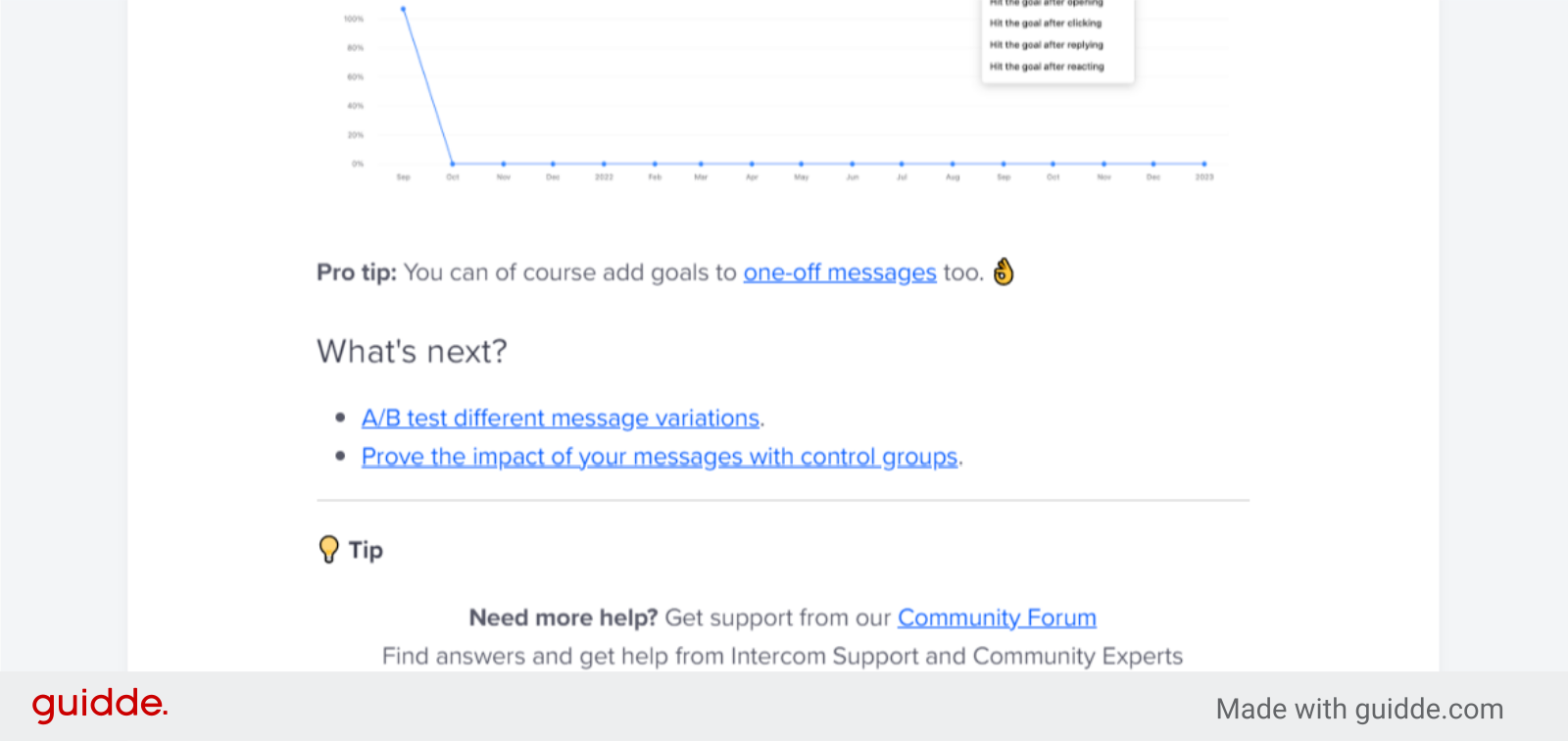Click the lightbulb Tip icon

[x=329, y=549]
